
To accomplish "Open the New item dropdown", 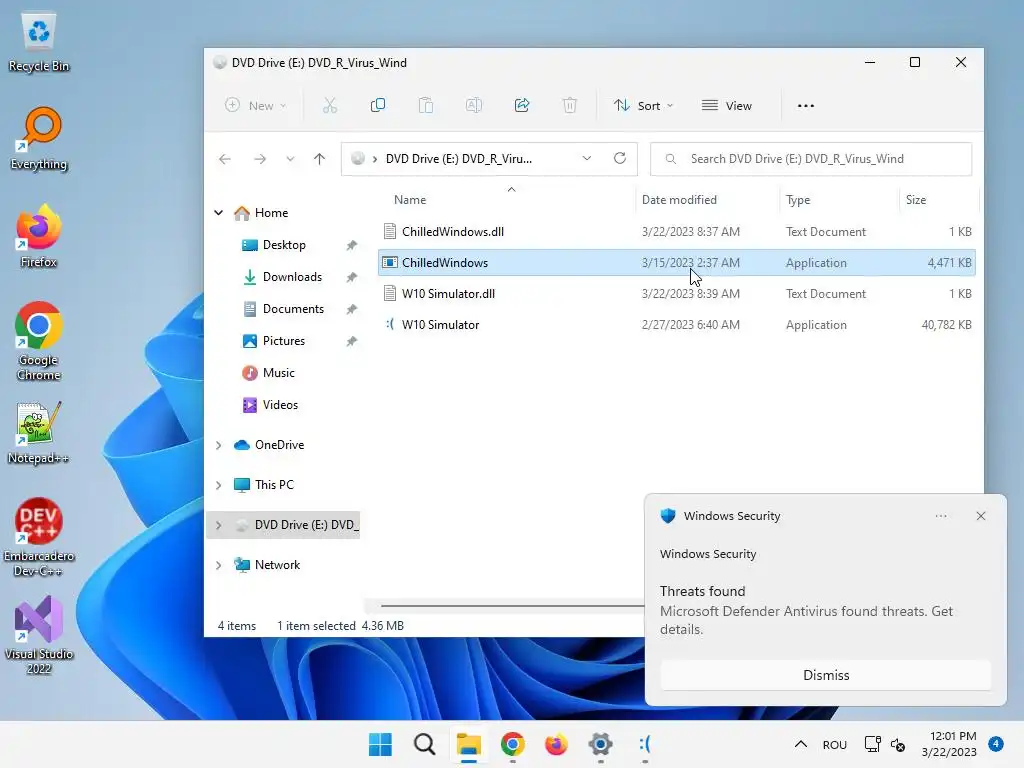I will [x=255, y=105].
